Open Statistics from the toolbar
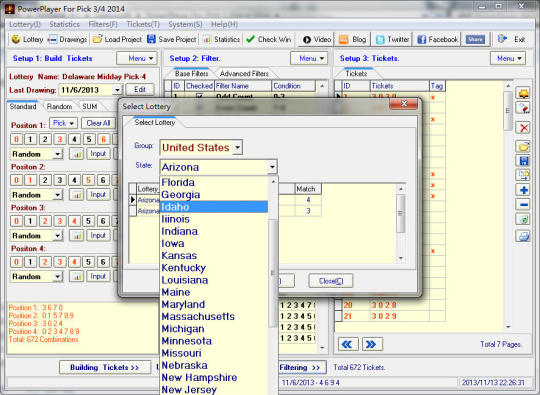This screenshot has height=395, width=540. [x=221, y=39]
